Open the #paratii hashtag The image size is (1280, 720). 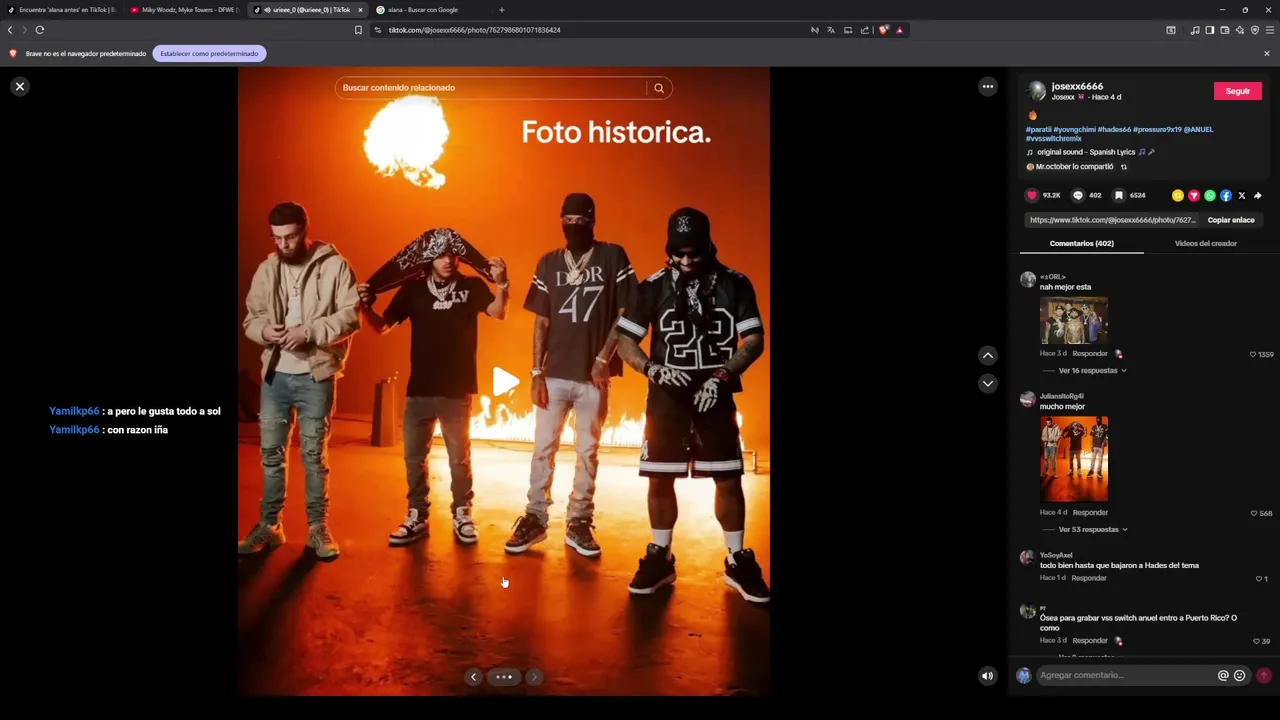tap(1038, 129)
